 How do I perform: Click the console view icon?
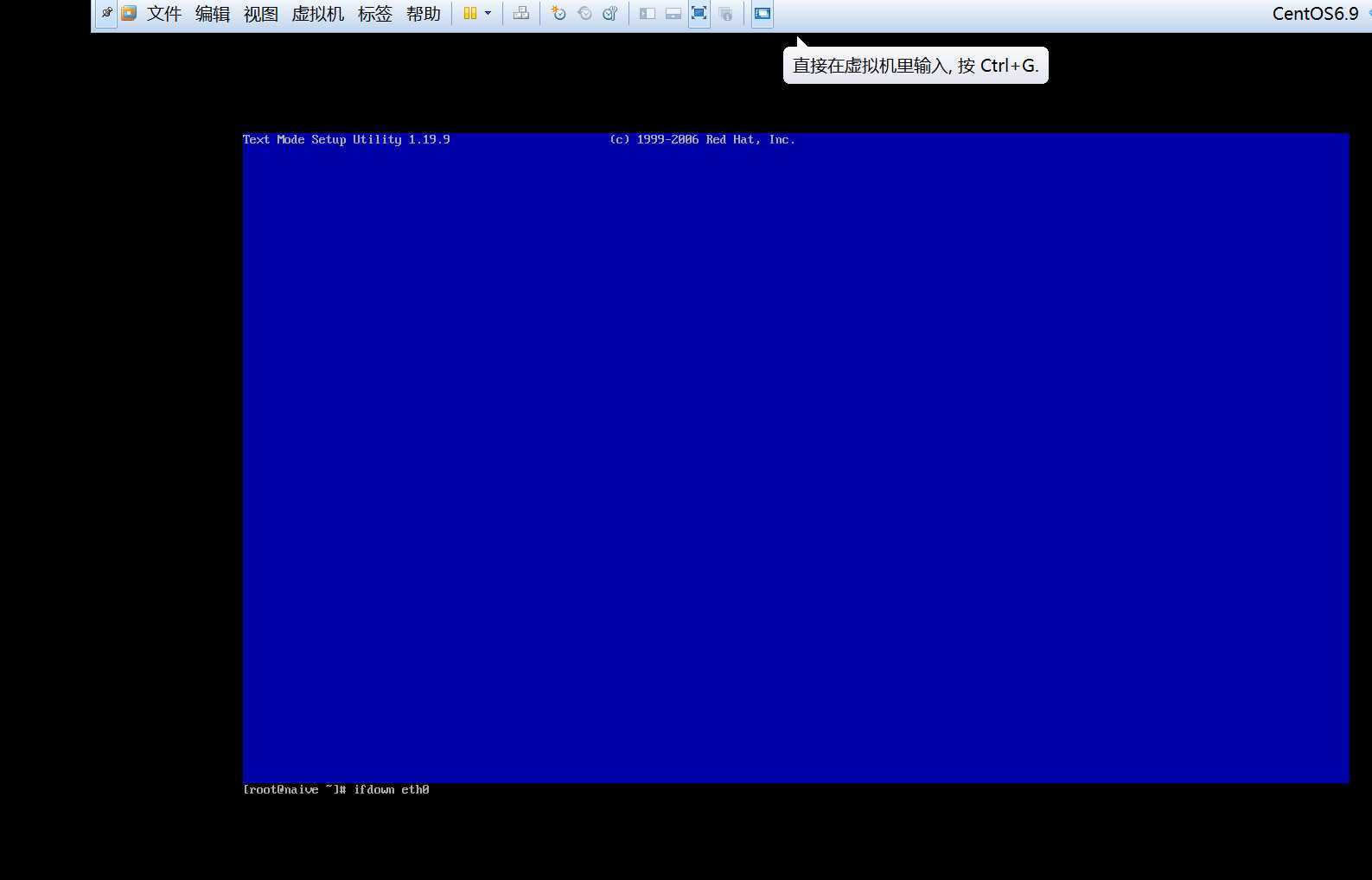(763, 14)
